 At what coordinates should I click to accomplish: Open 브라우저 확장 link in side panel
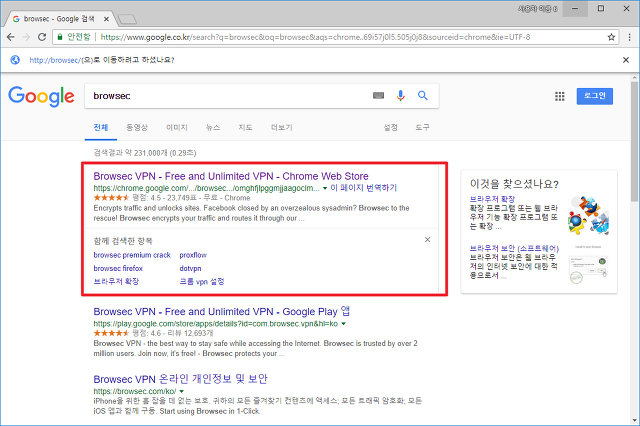(x=492, y=199)
